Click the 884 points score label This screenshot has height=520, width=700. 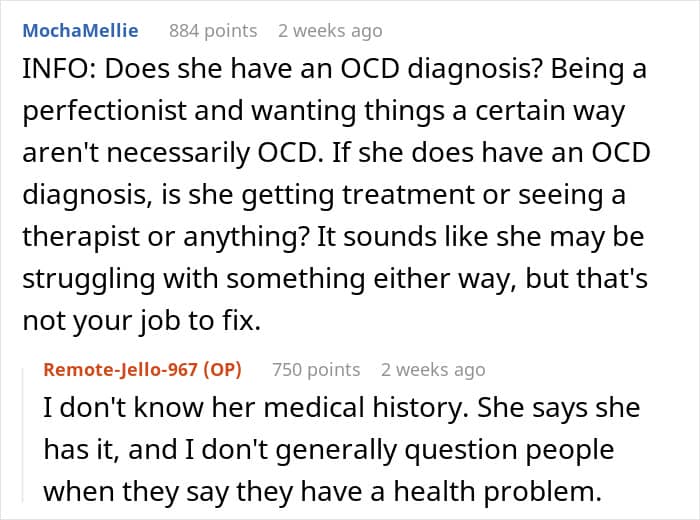213,31
